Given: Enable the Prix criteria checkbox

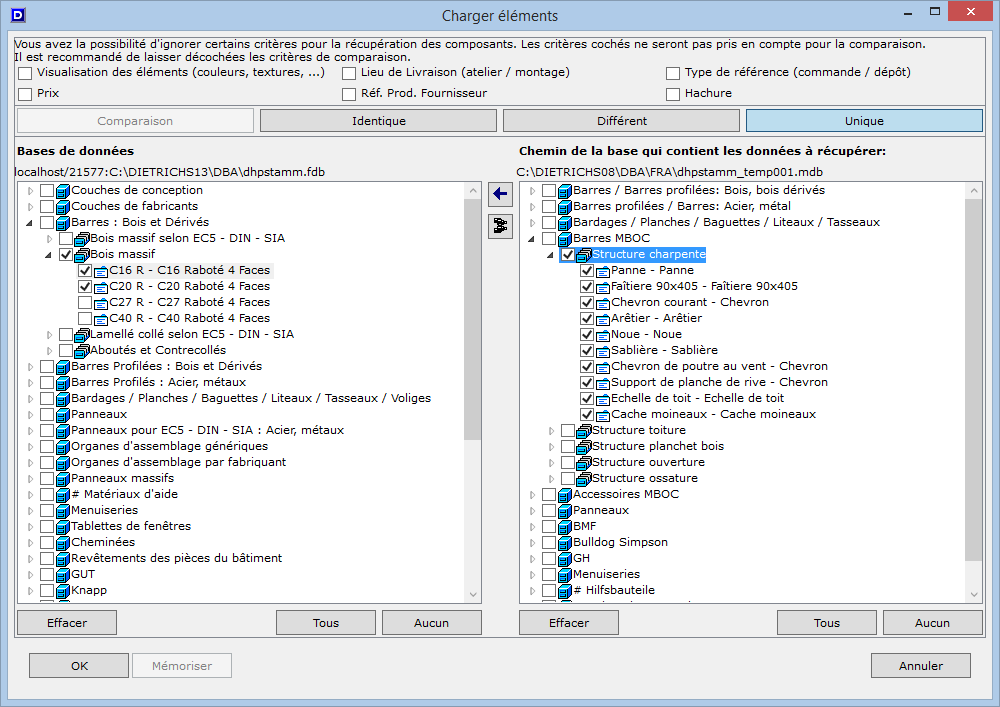Looking at the screenshot, I should (x=25, y=94).
